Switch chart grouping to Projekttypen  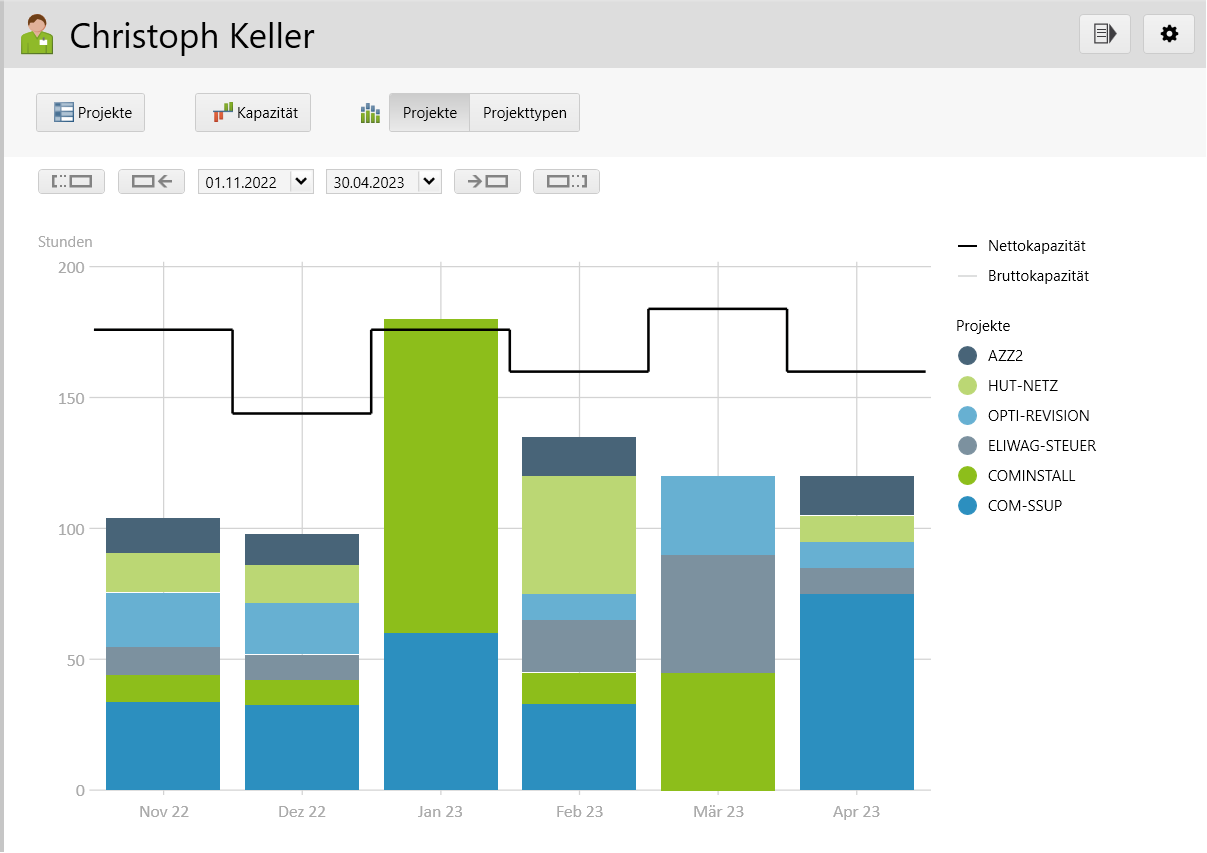point(524,113)
